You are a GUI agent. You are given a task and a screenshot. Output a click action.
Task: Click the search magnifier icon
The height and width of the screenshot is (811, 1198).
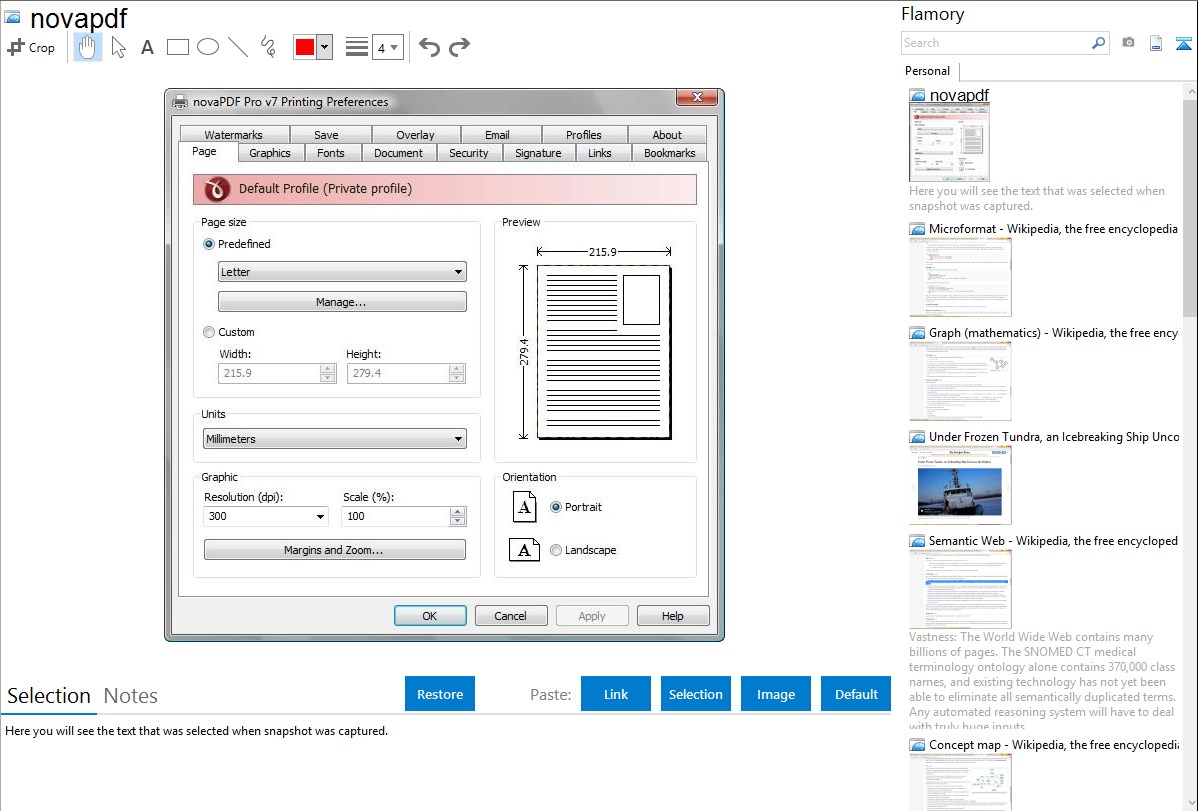pos(1098,43)
